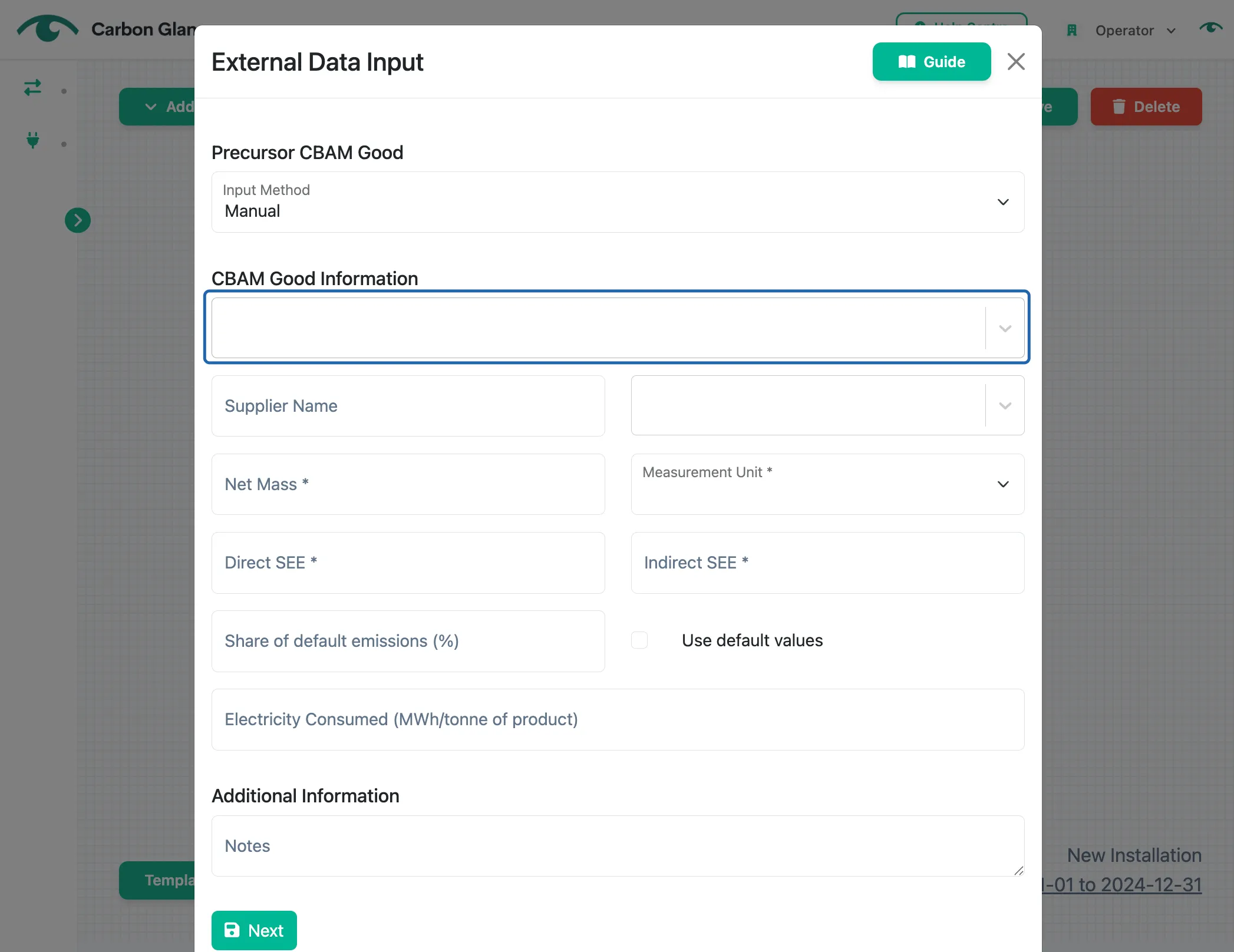Click the red Delete button in the background
Screen dimensions: 1234x952
tap(1146, 107)
